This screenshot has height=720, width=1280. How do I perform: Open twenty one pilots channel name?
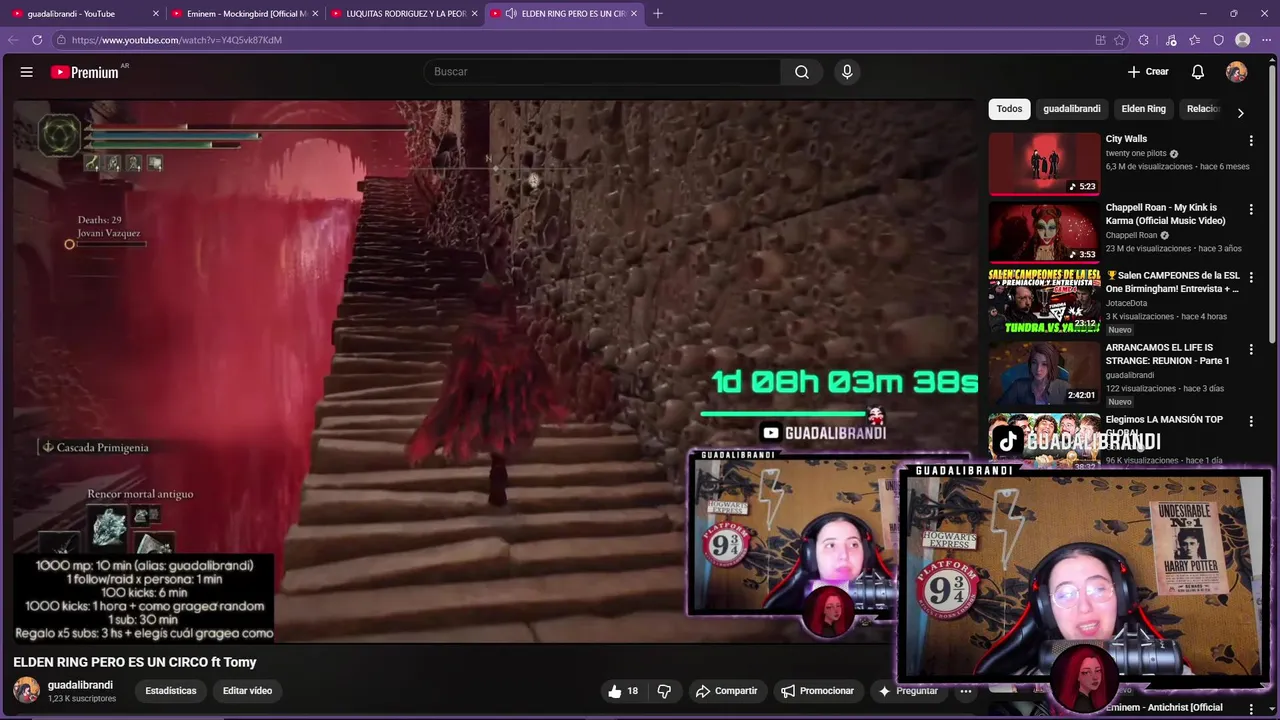tap(1136, 154)
